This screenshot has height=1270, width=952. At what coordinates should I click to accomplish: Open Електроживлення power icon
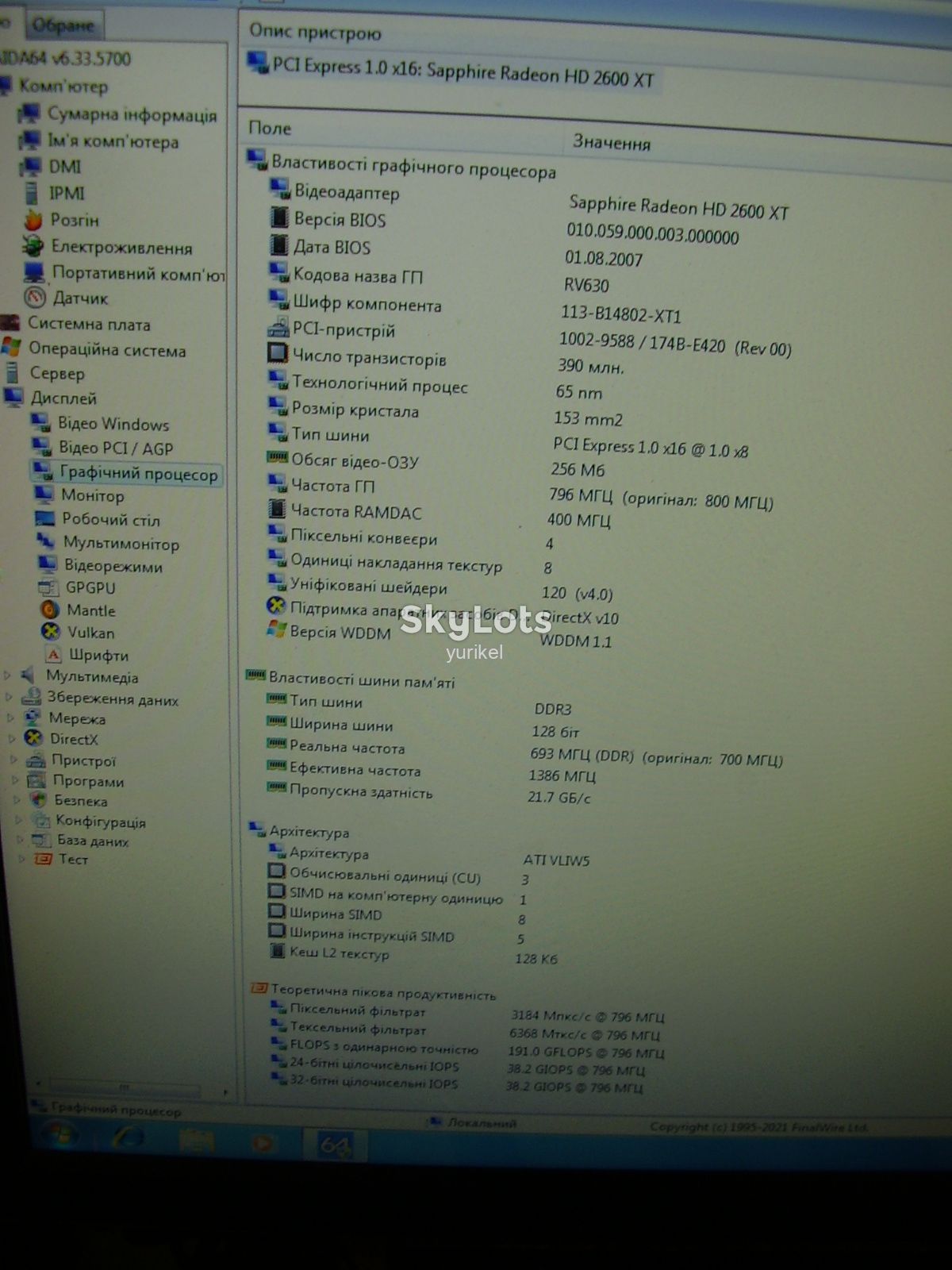point(33,247)
